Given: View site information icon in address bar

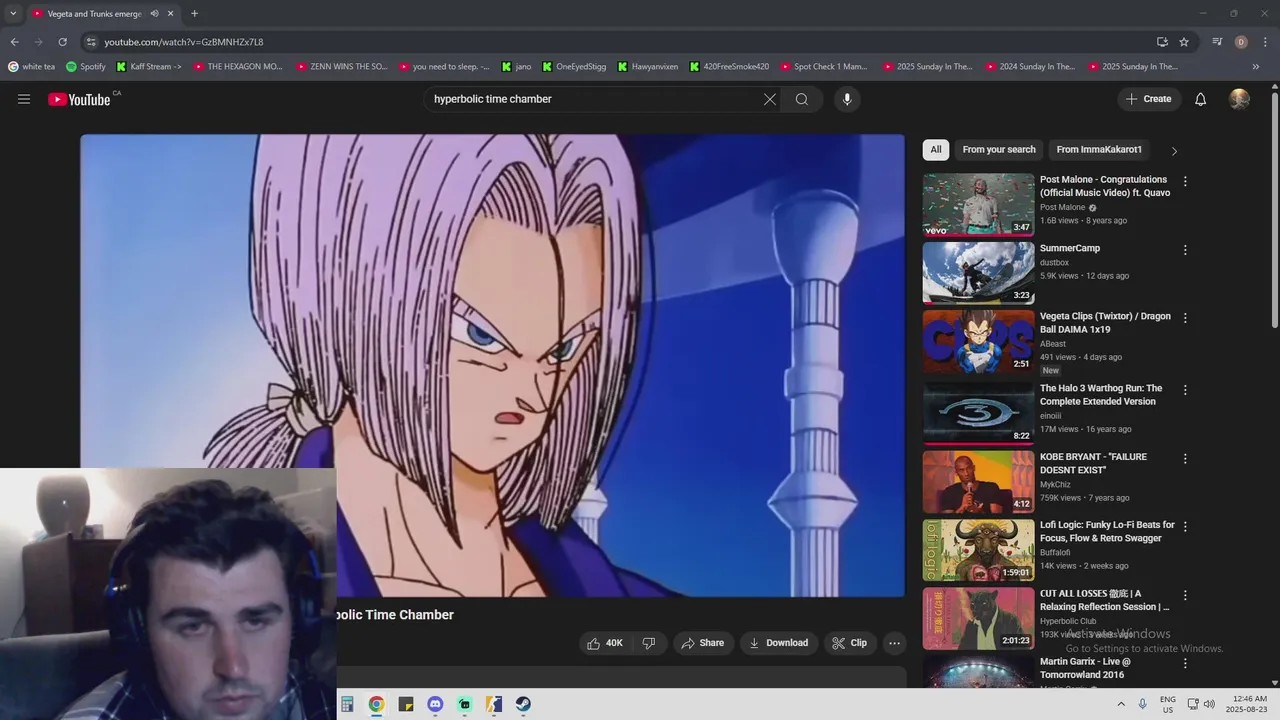Looking at the screenshot, I should [91, 42].
